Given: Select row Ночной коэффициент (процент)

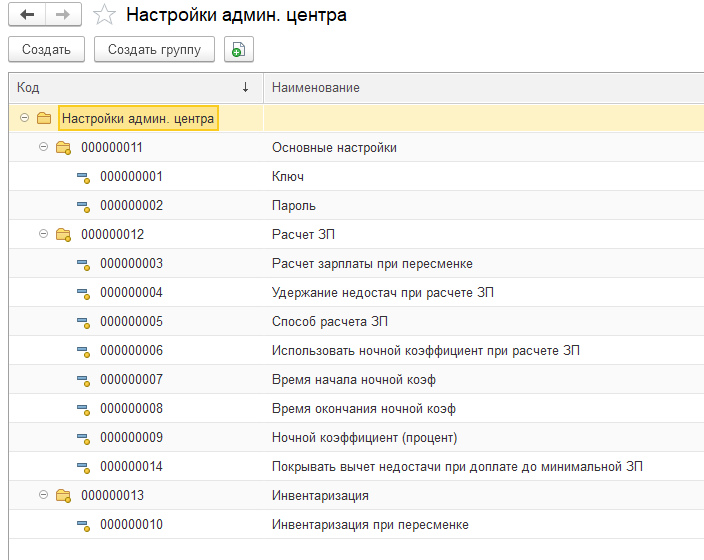Looking at the screenshot, I should click(x=364, y=438).
